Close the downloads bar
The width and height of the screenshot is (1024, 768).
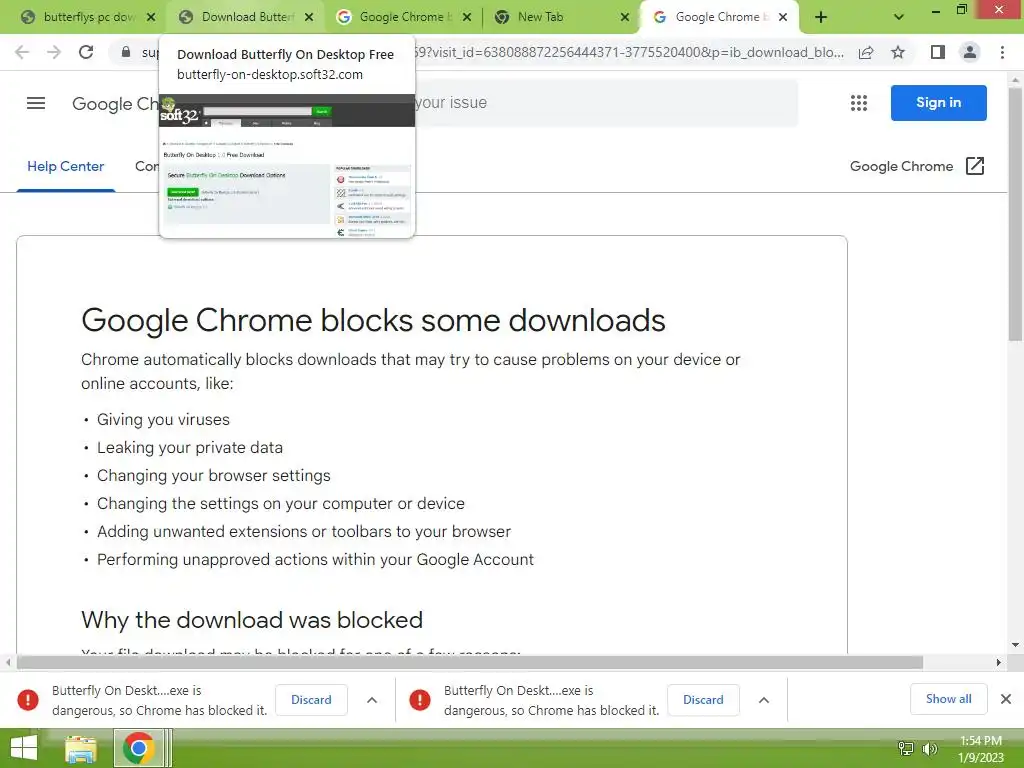click(1006, 699)
